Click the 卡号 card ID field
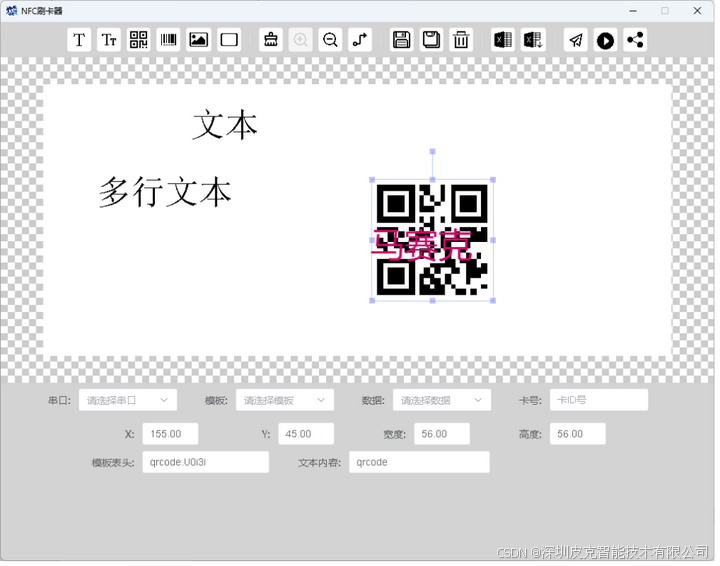This screenshot has height=566, width=720. [599, 400]
